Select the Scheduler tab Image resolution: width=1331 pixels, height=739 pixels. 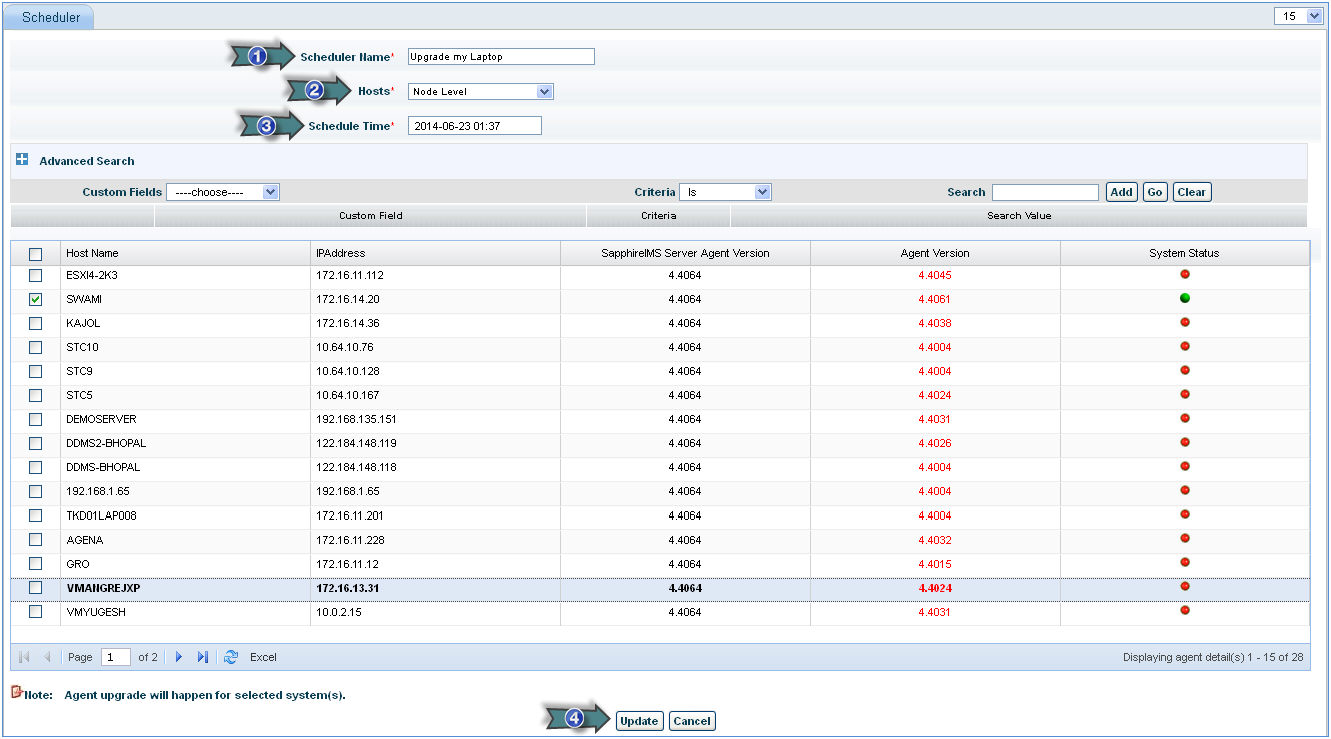51,17
